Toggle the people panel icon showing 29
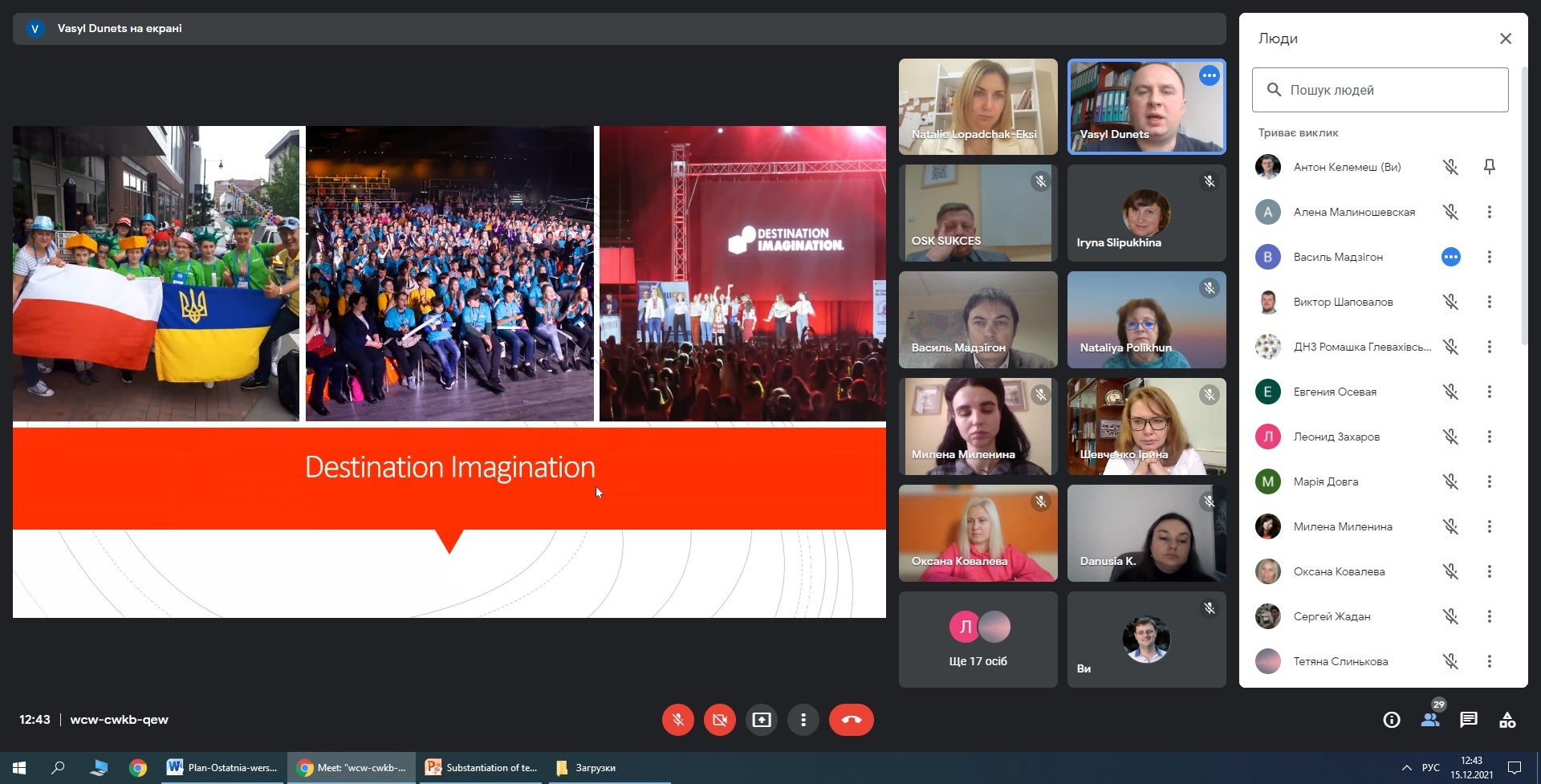 point(1430,720)
